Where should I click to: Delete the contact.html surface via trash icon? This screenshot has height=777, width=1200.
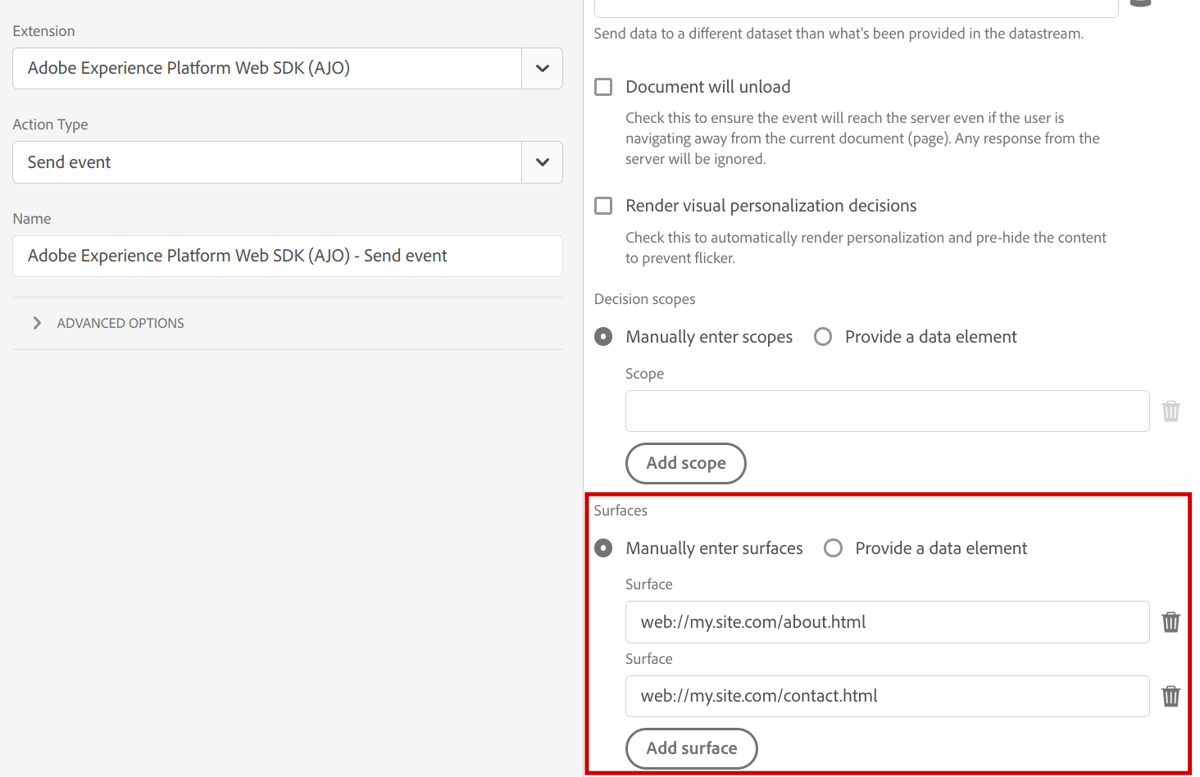(x=1171, y=696)
